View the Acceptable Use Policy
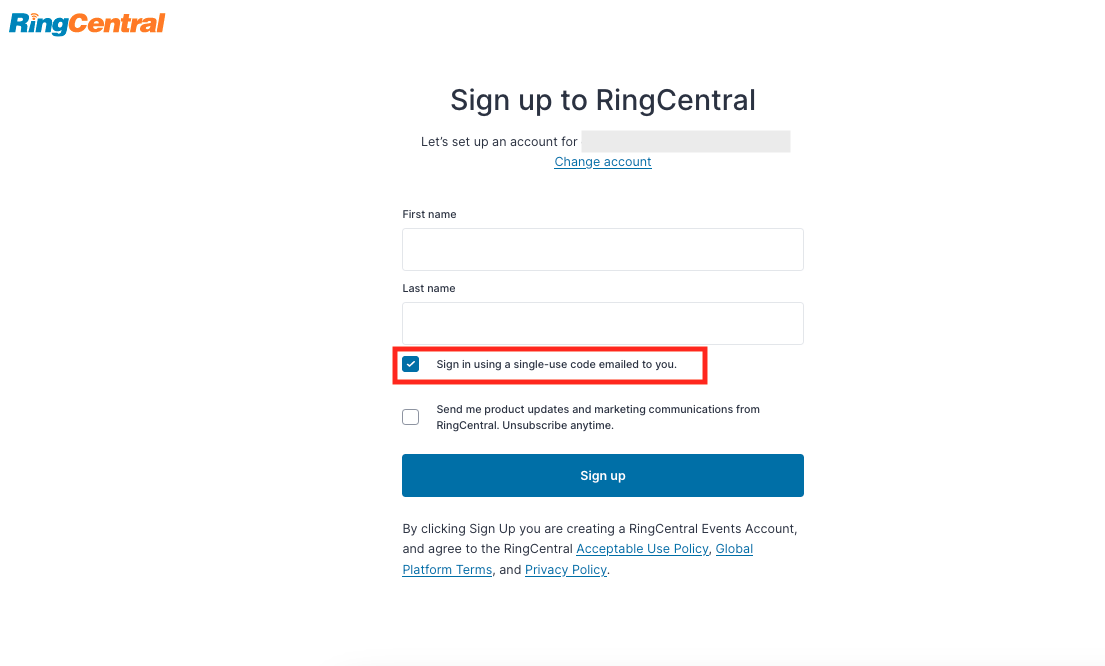This screenshot has width=1105, height=666. [641, 548]
